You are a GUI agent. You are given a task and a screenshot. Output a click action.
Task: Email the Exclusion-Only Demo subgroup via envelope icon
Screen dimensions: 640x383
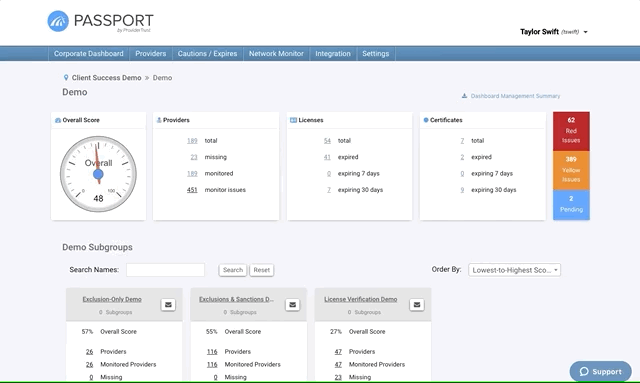pyautogui.click(x=168, y=305)
